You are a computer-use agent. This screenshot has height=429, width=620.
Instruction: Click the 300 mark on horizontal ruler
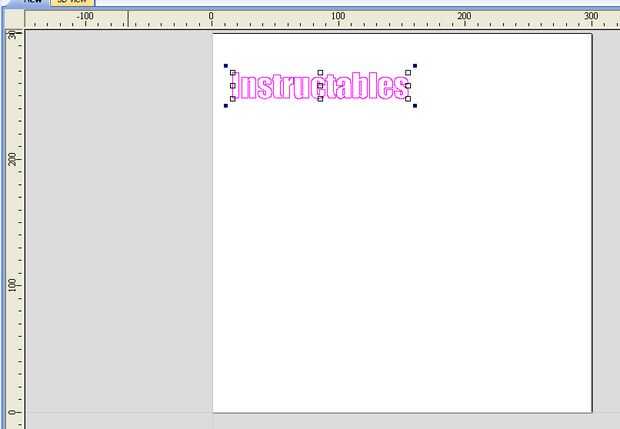tap(591, 16)
